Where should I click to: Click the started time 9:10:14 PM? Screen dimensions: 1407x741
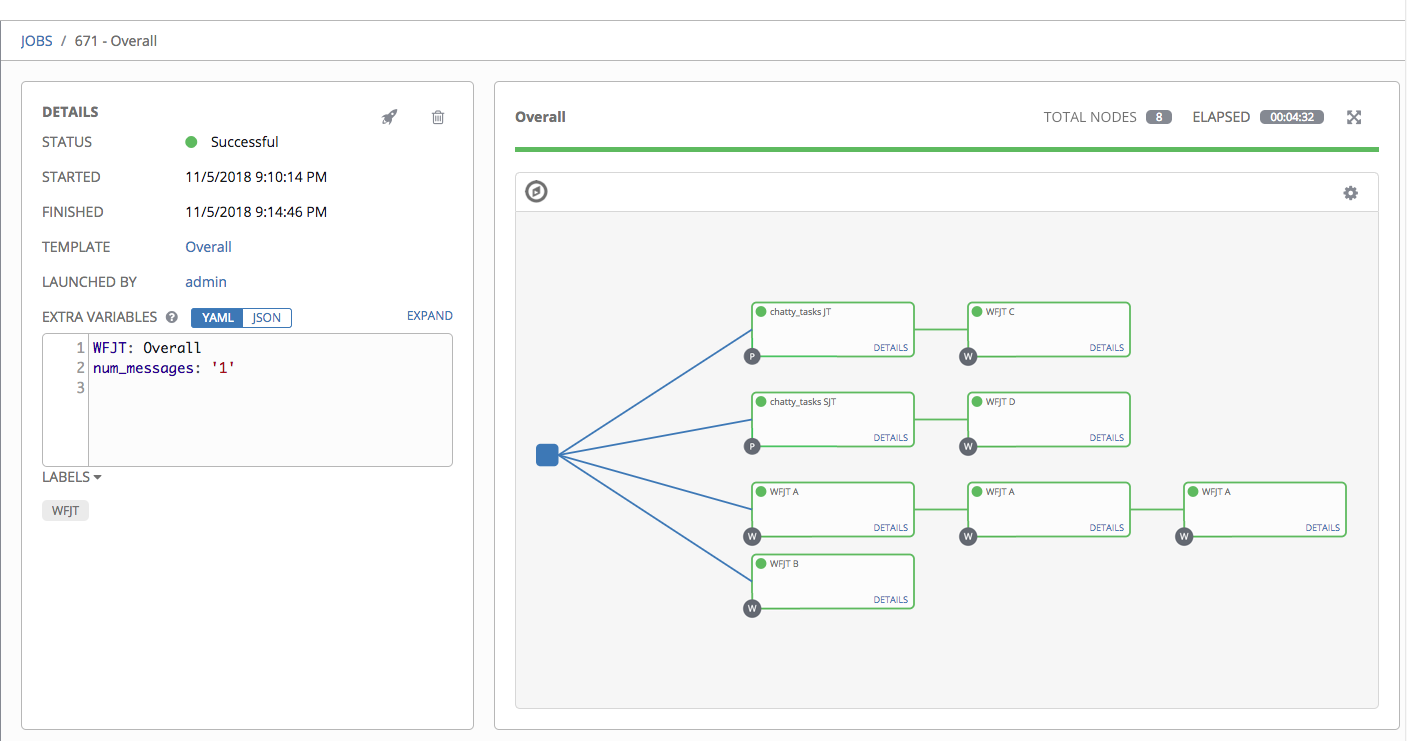click(x=256, y=177)
